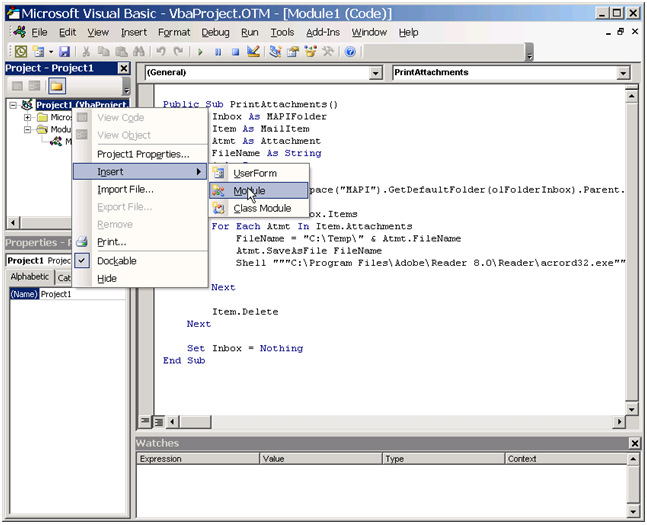This screenshot has width=647, height=525.
Task: Click the Project panel toolbar options chevron
Action: point(127,86)
